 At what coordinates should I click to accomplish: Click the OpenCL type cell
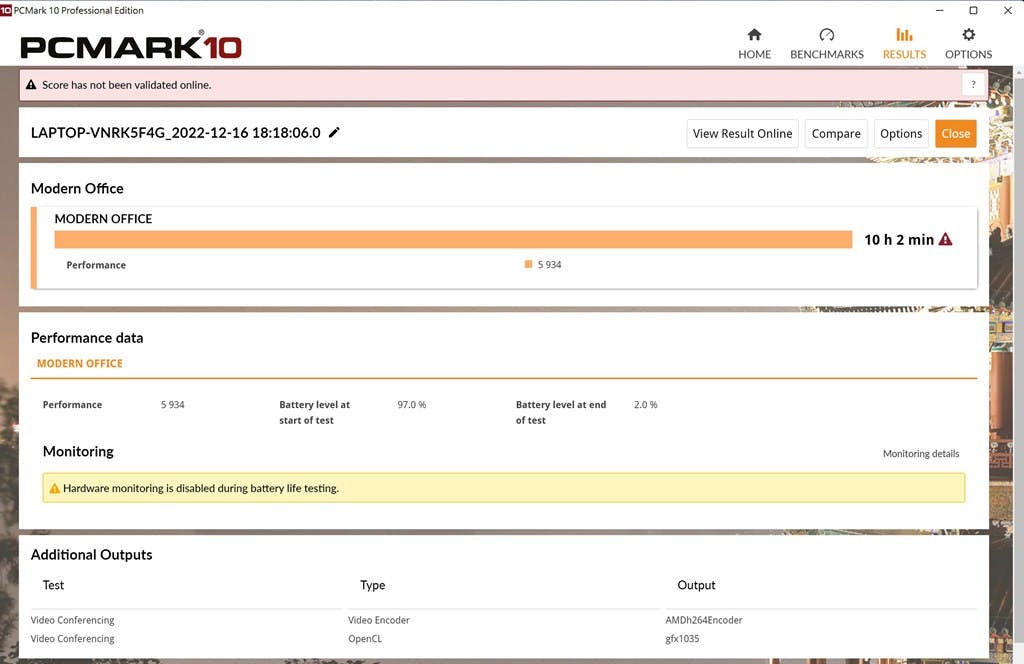[365, 639]
